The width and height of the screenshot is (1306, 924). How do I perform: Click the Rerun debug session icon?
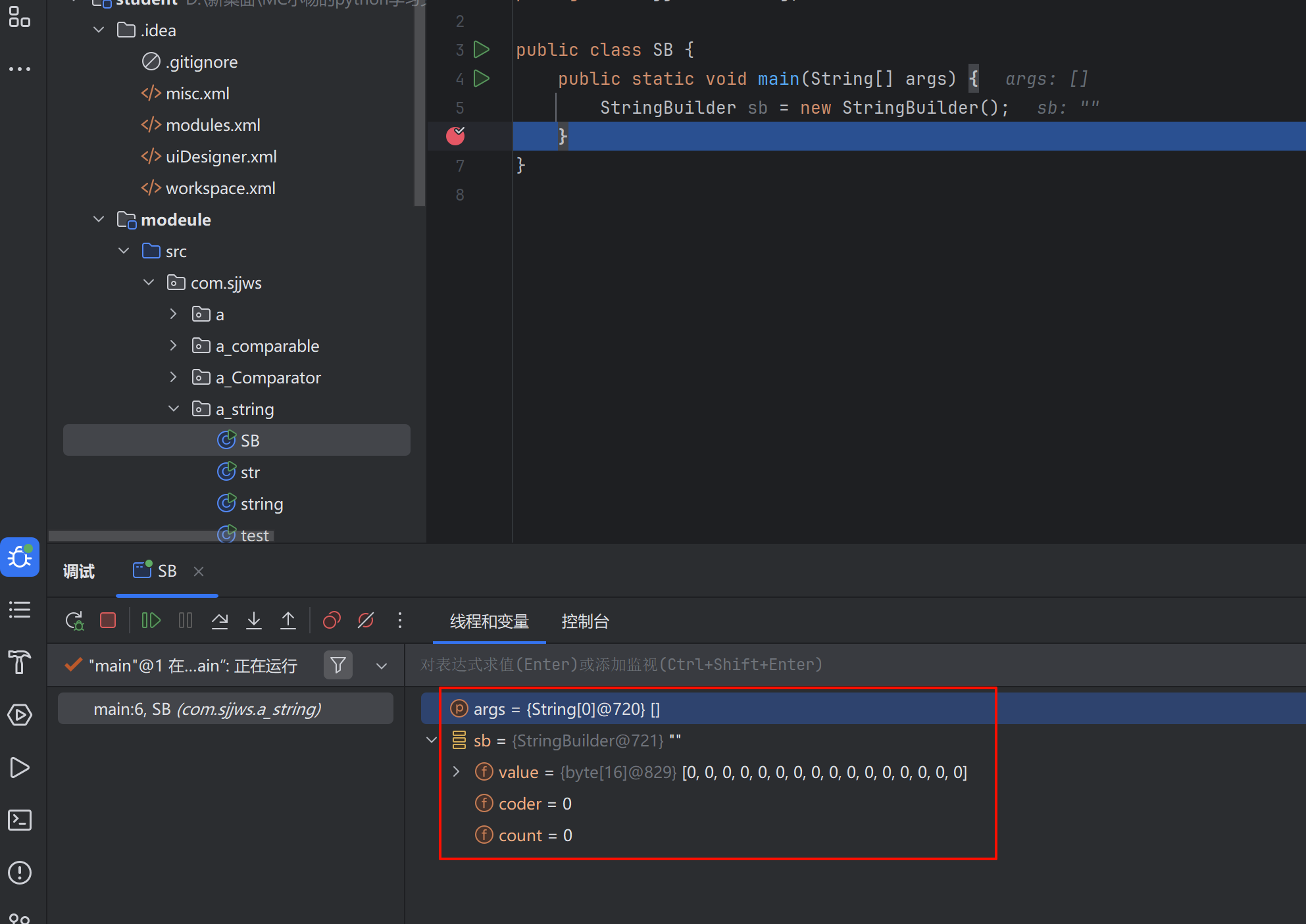[x=74, y=620]
